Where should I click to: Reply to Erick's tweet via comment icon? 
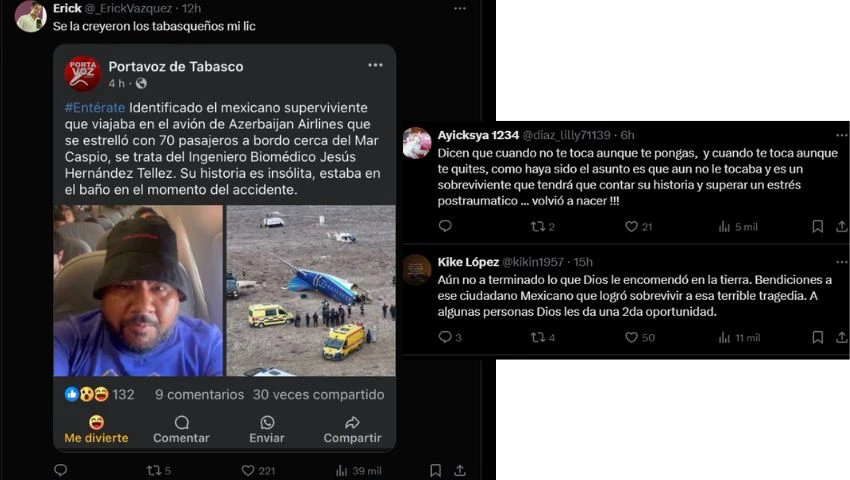(61, 470)
